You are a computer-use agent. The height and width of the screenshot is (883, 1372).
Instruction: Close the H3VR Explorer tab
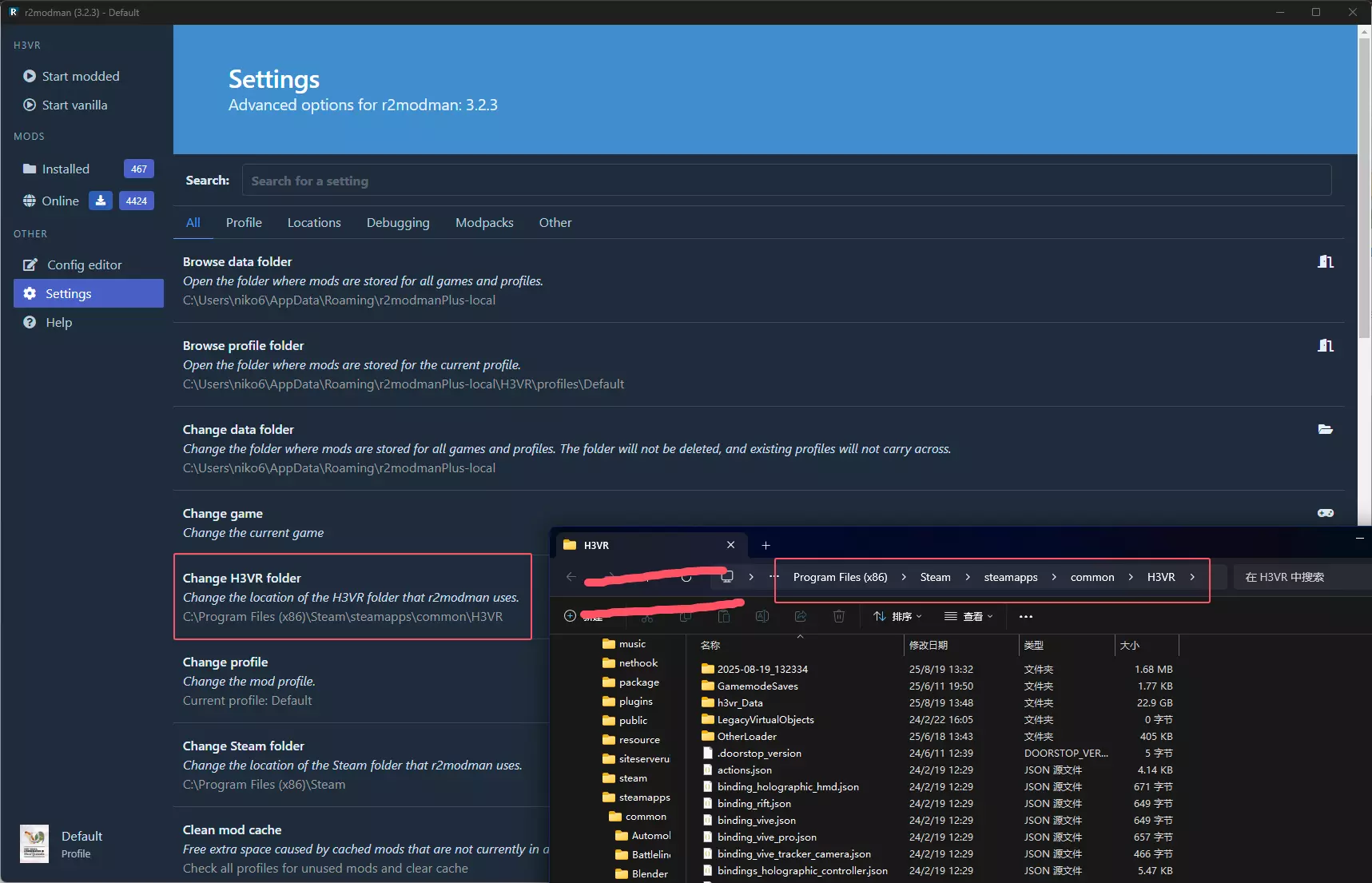tap(730, 545)
